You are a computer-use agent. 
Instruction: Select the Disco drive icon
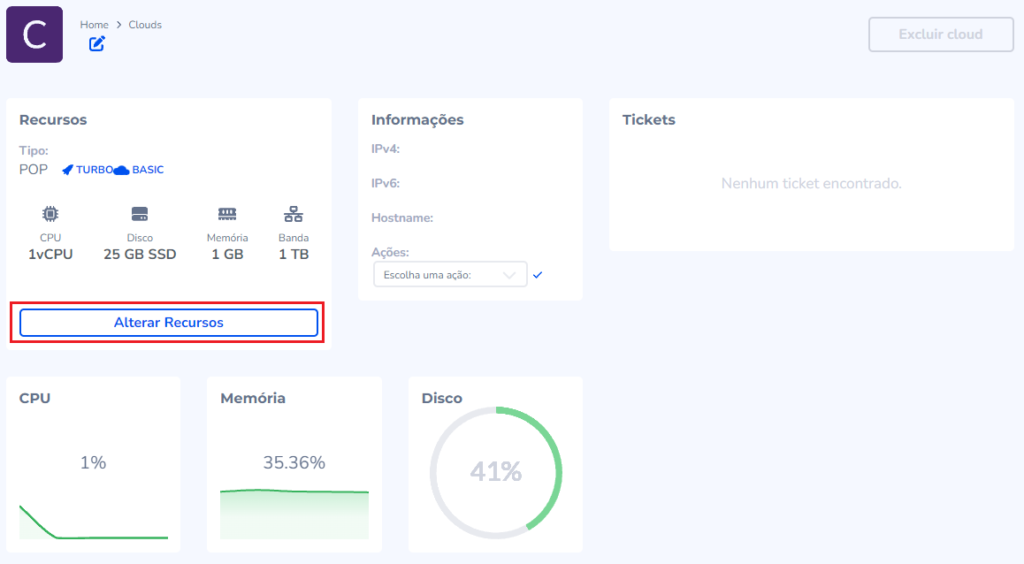[140, 214]
